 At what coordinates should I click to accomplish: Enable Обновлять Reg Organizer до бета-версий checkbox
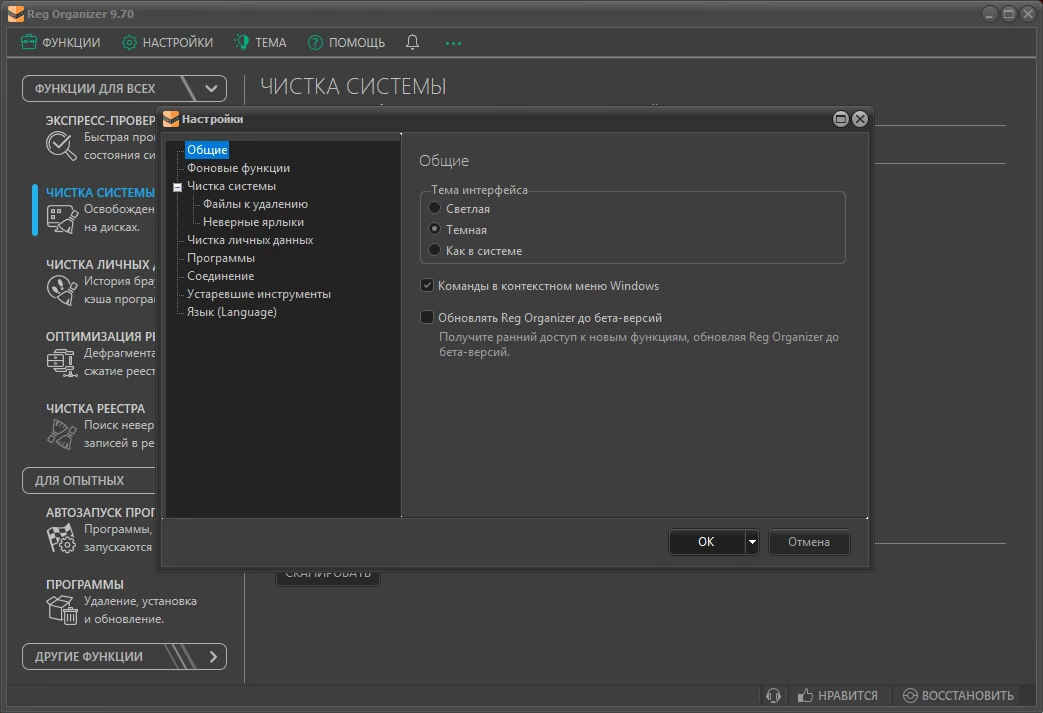pos(427,317)
